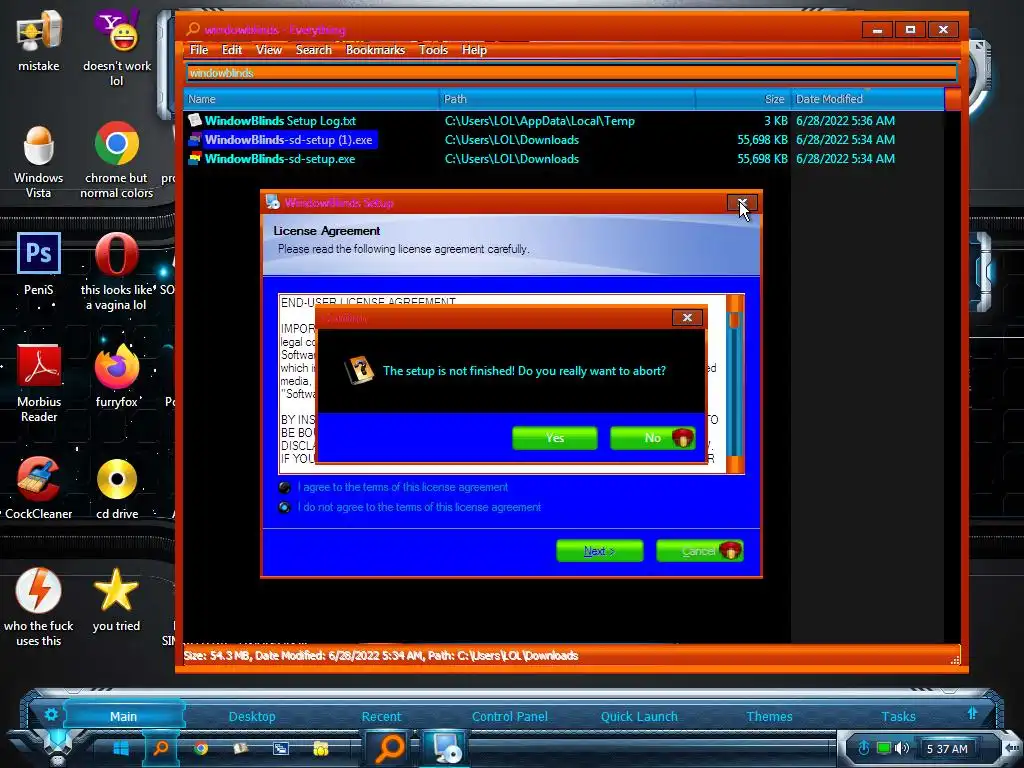1024x768 pixels.
Task: Close the abort confirmation dialog
Action: 687,317
